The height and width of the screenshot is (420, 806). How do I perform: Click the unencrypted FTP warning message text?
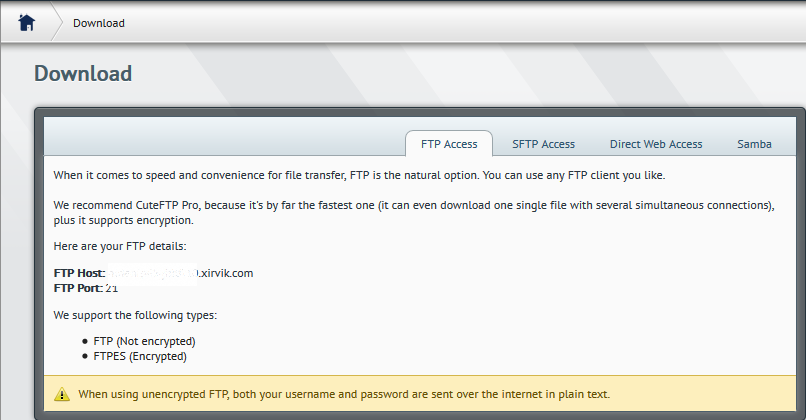(344, 394)
